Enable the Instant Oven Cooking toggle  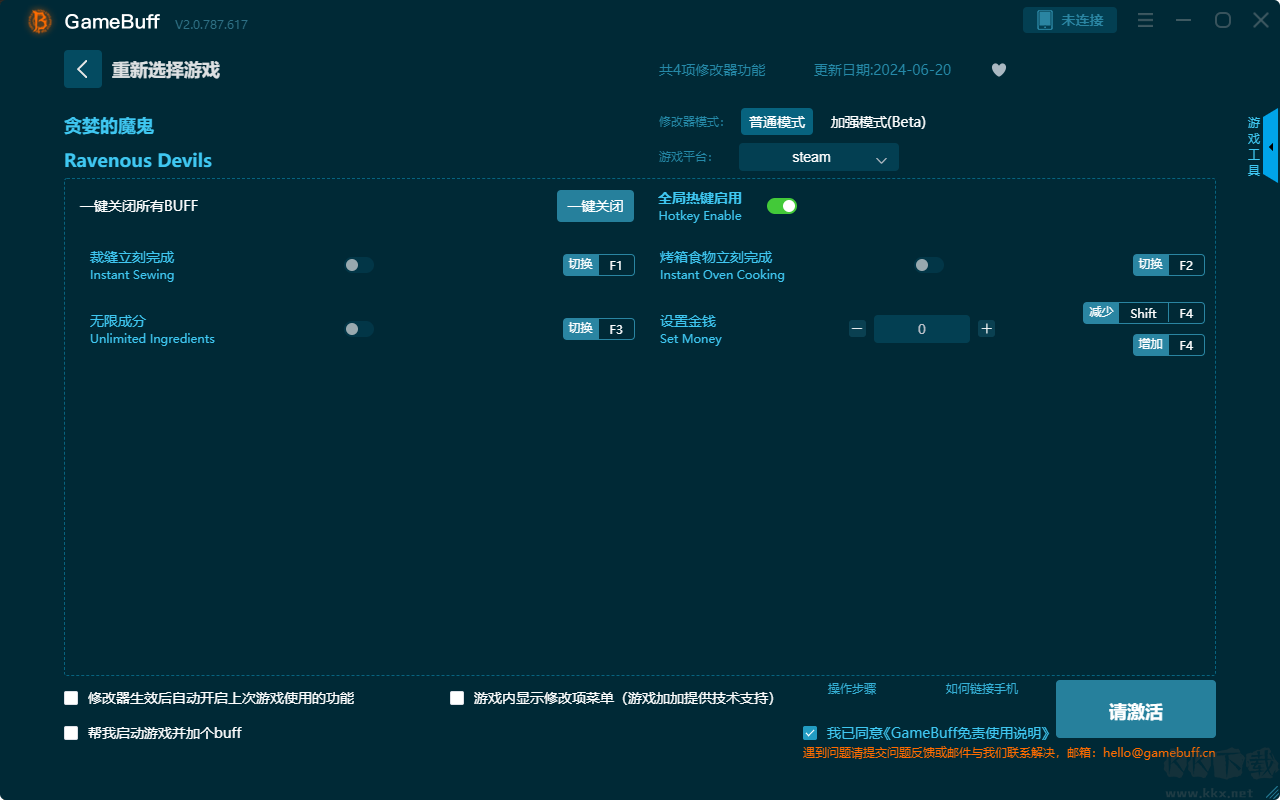pyautogui.click(x=929, y=265)
